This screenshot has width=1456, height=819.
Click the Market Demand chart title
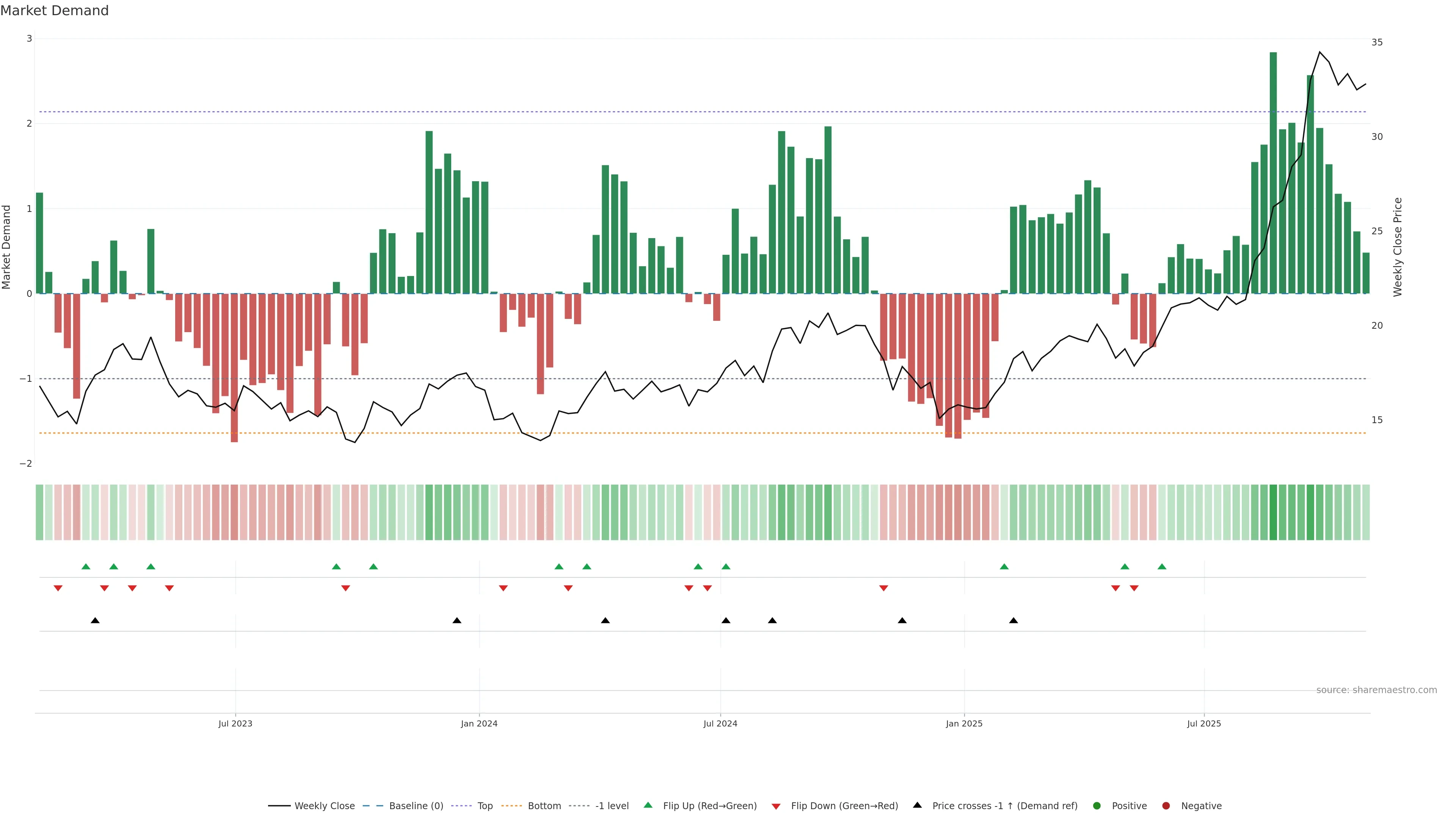pos(54,11)
